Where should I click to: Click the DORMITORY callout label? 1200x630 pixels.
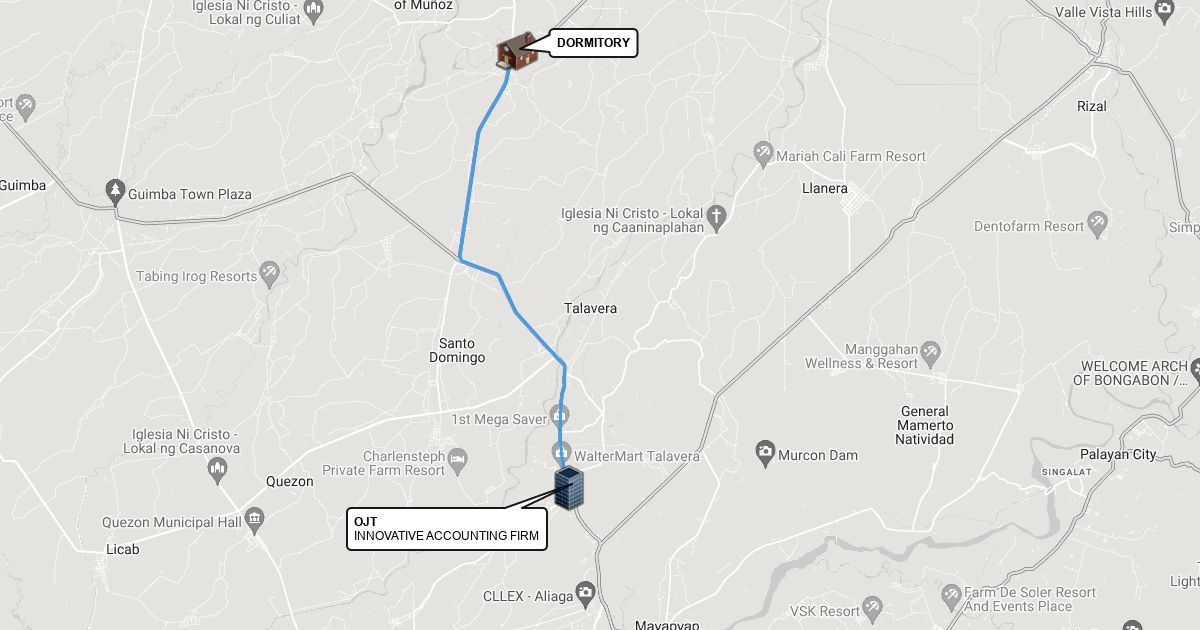(593, 43)
